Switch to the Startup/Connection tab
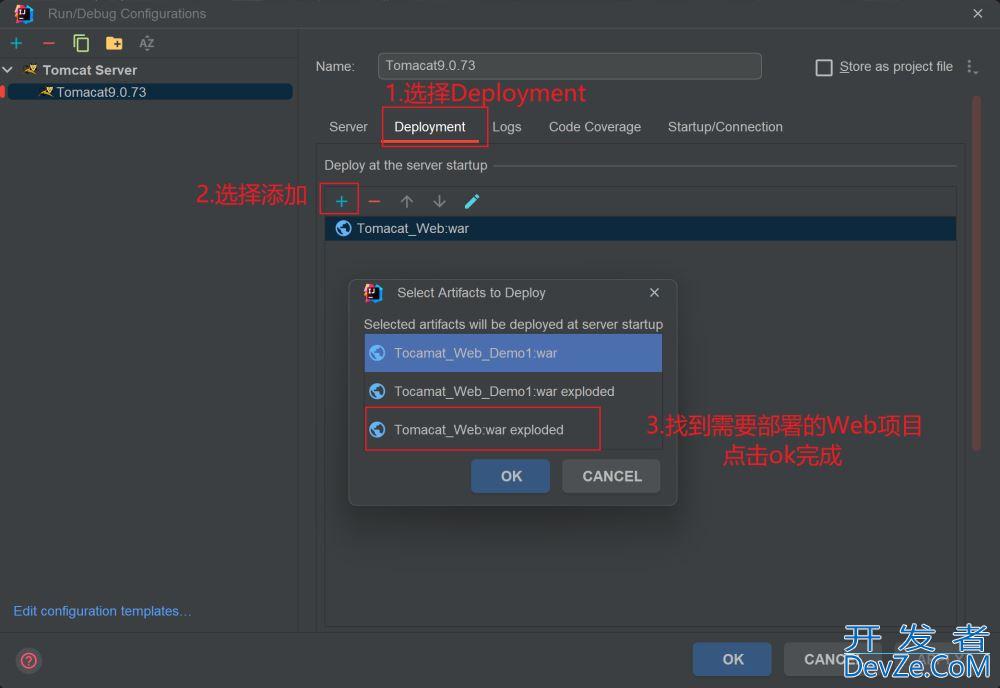Screen dimensions: 1000x688 725,127
